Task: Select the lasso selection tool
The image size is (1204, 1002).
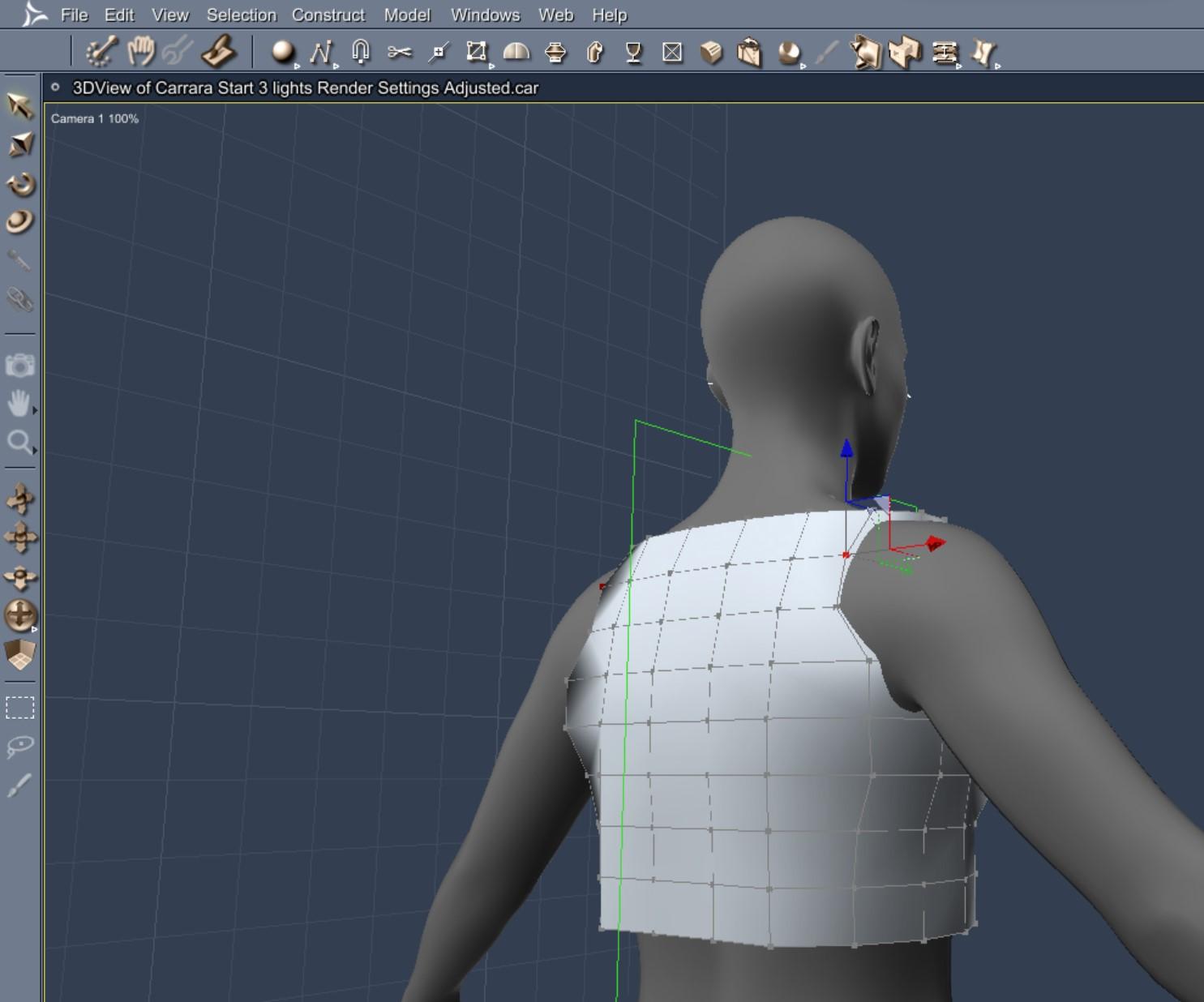Action: 20,746
